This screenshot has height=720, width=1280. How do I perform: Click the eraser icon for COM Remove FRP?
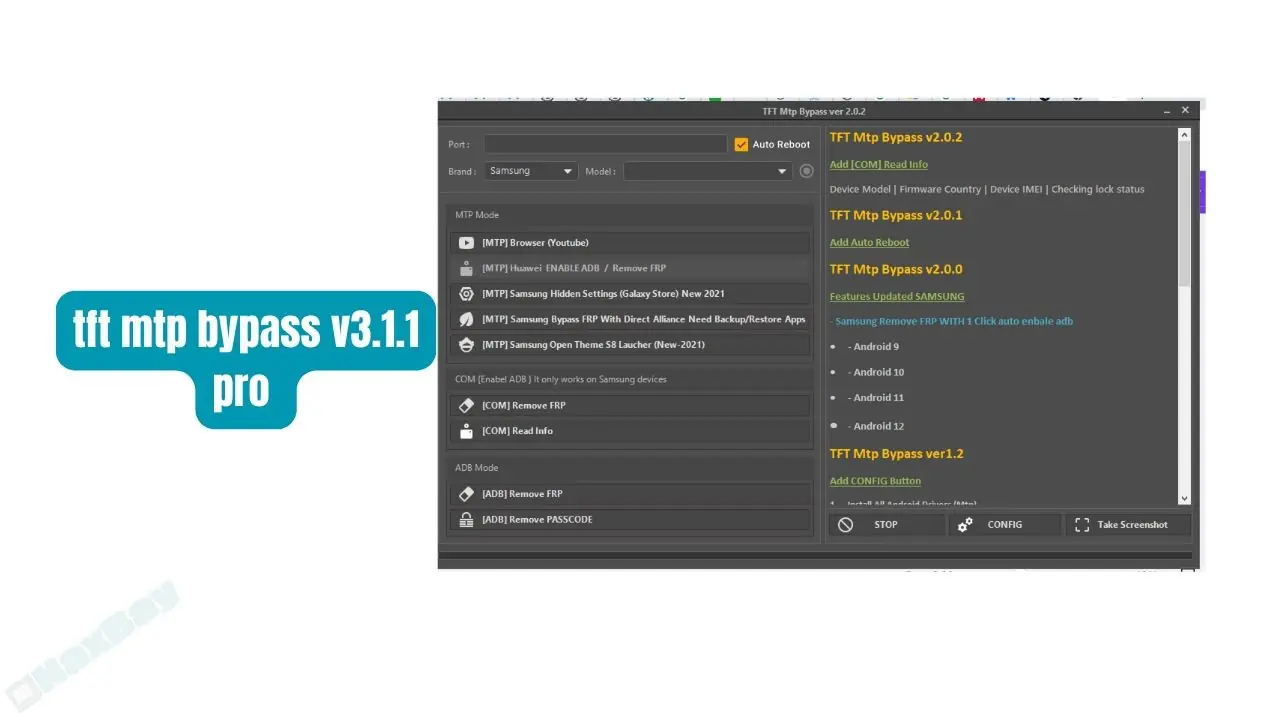pyautogui.click(x=466, y=406)
